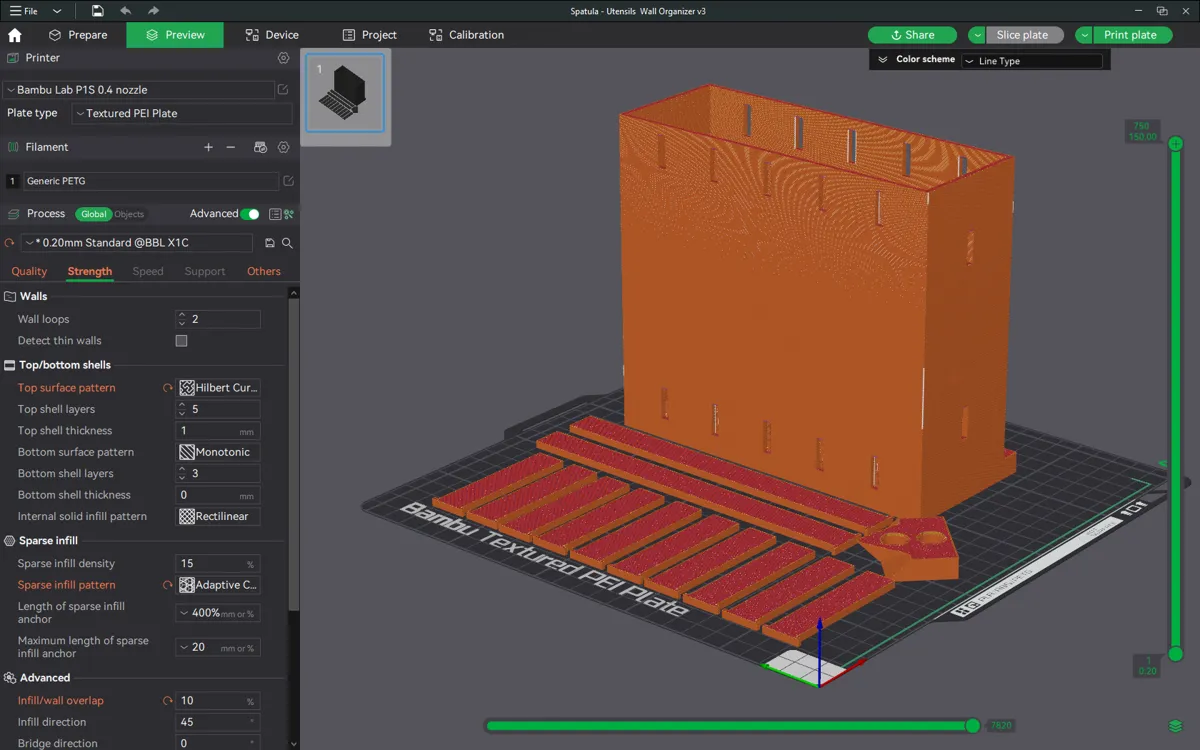
Task: Open printer settings gear icon
Action: click(283, 58)
